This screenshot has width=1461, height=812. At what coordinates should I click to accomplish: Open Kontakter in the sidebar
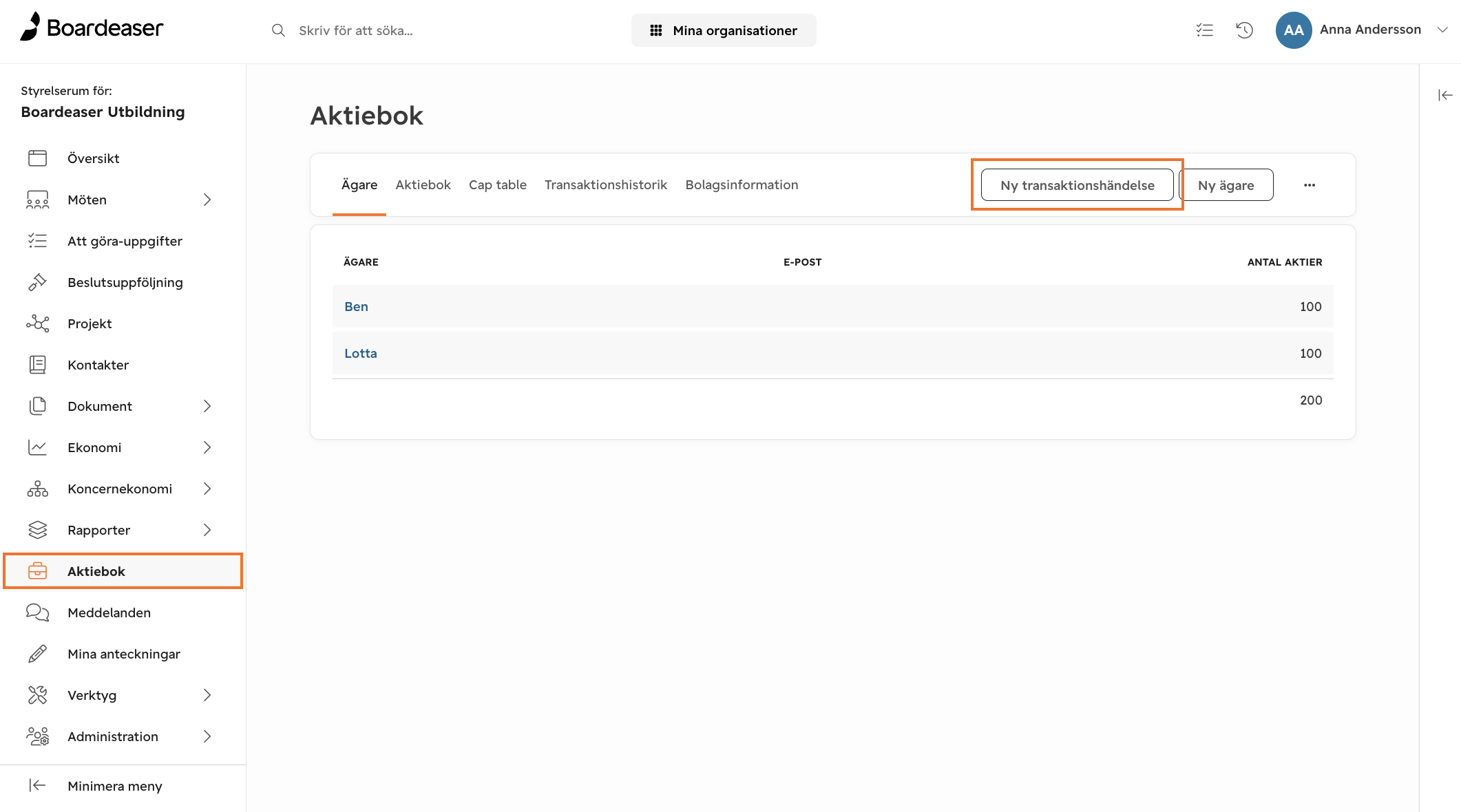point(98,365)
